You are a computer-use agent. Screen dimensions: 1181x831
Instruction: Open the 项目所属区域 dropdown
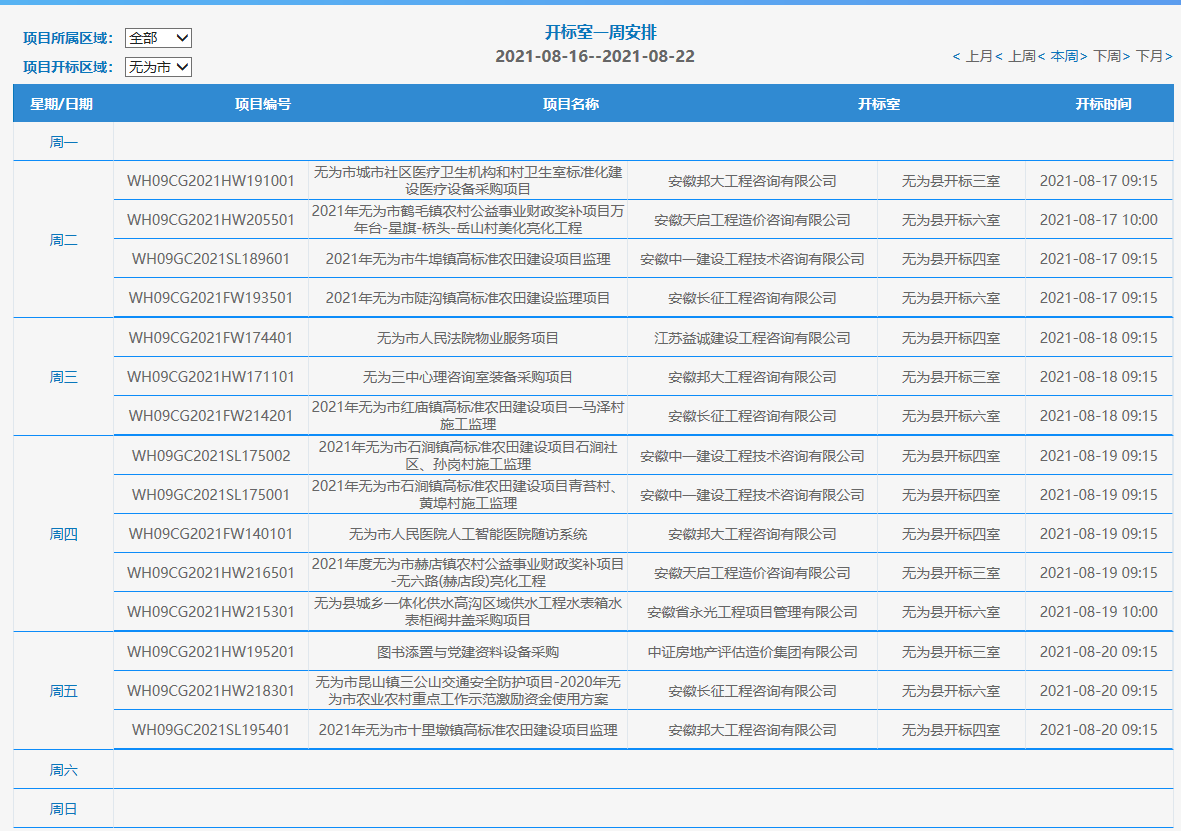[x=158, y=38]
